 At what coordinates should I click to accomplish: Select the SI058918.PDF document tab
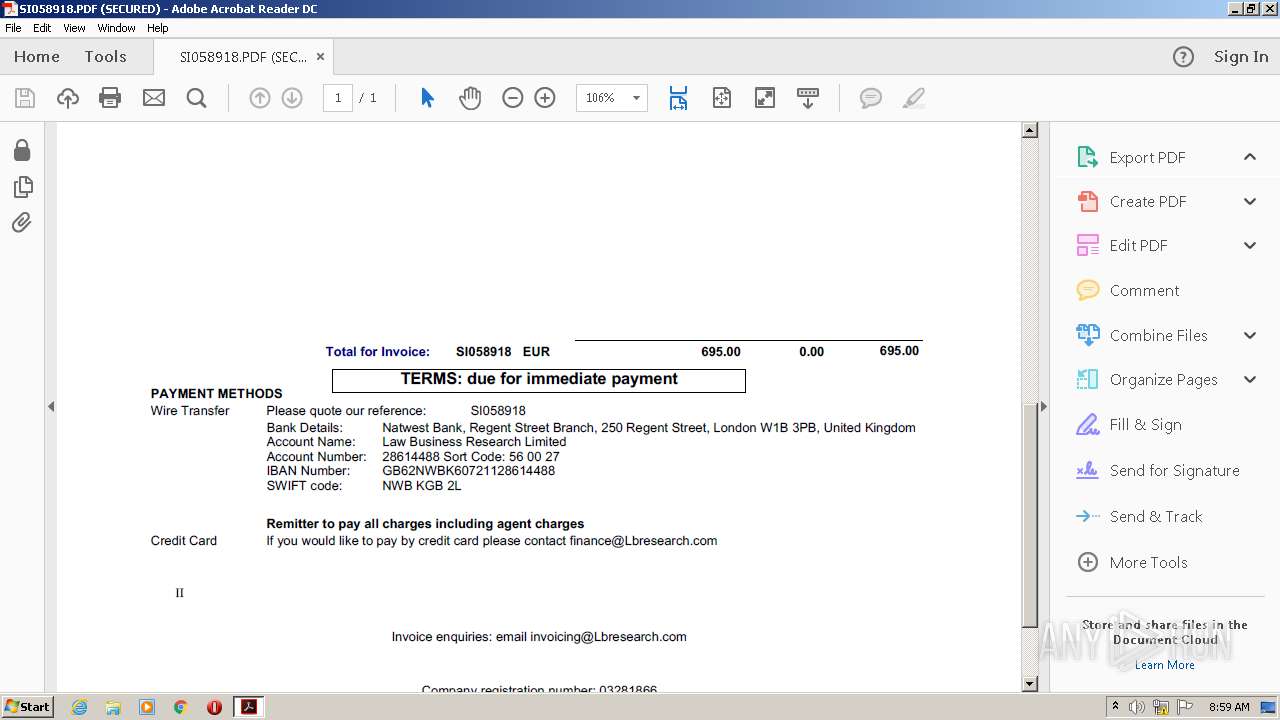pos(243,57)
